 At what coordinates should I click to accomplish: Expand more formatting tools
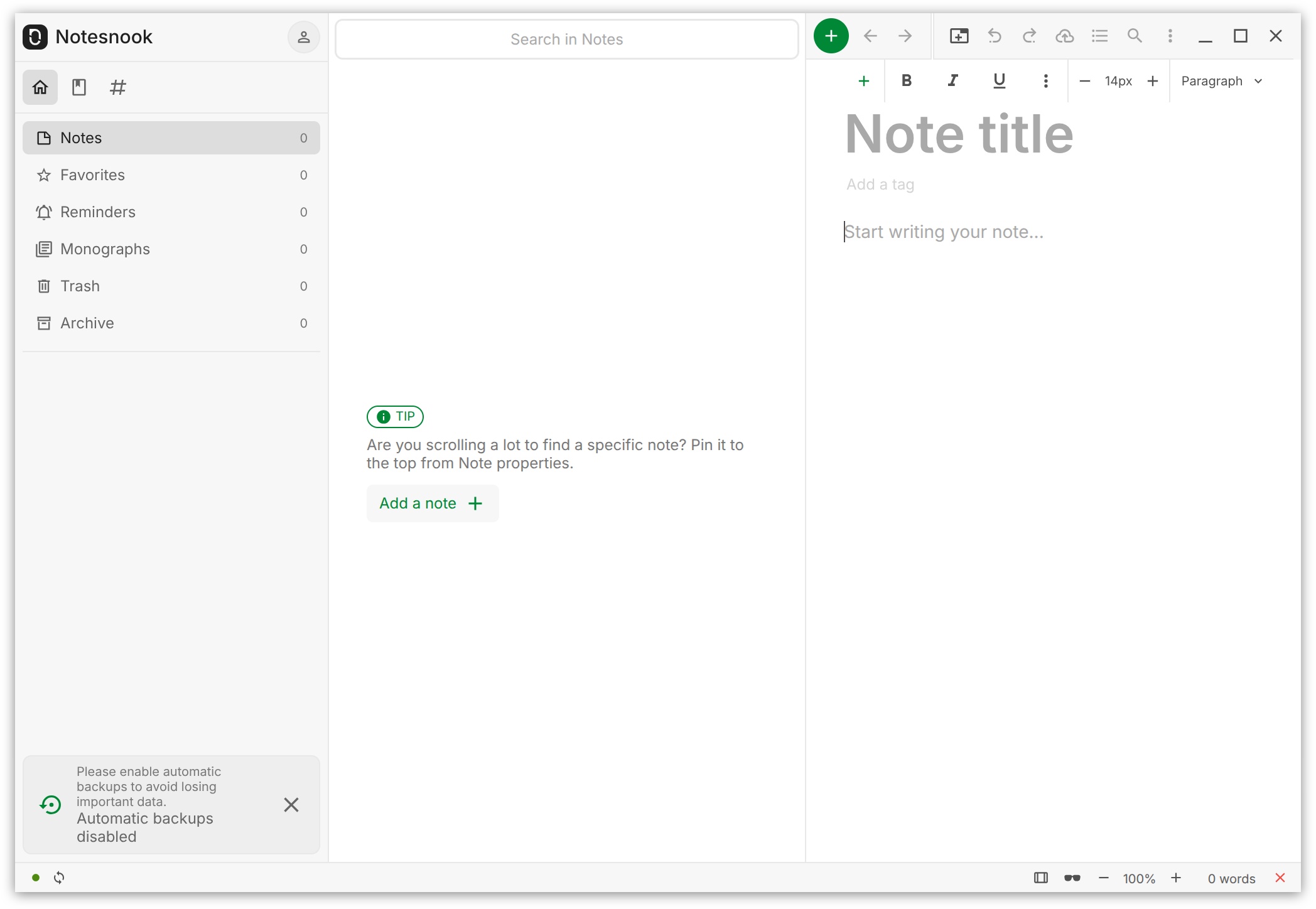(x=1045, y=81)
